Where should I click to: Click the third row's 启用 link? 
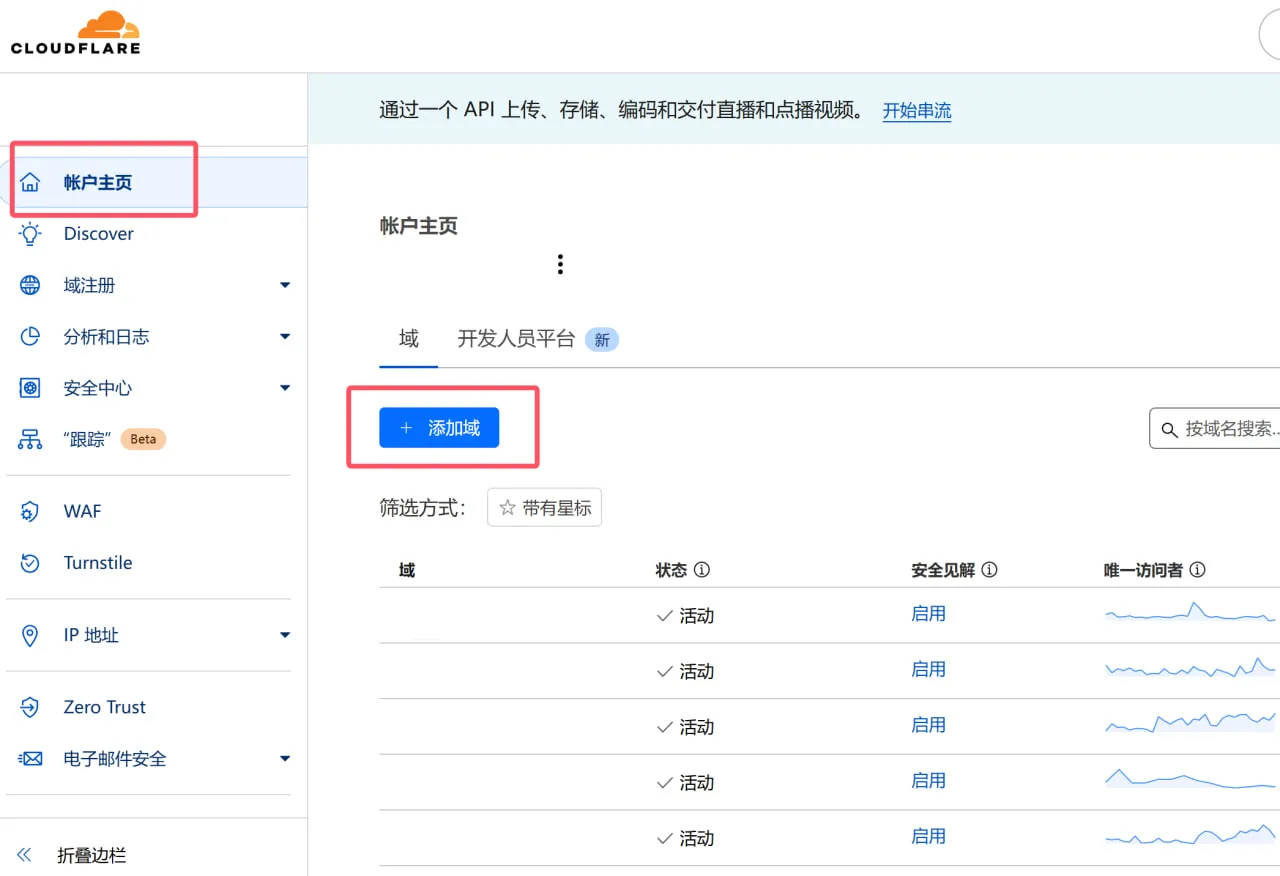click(928, 725)
